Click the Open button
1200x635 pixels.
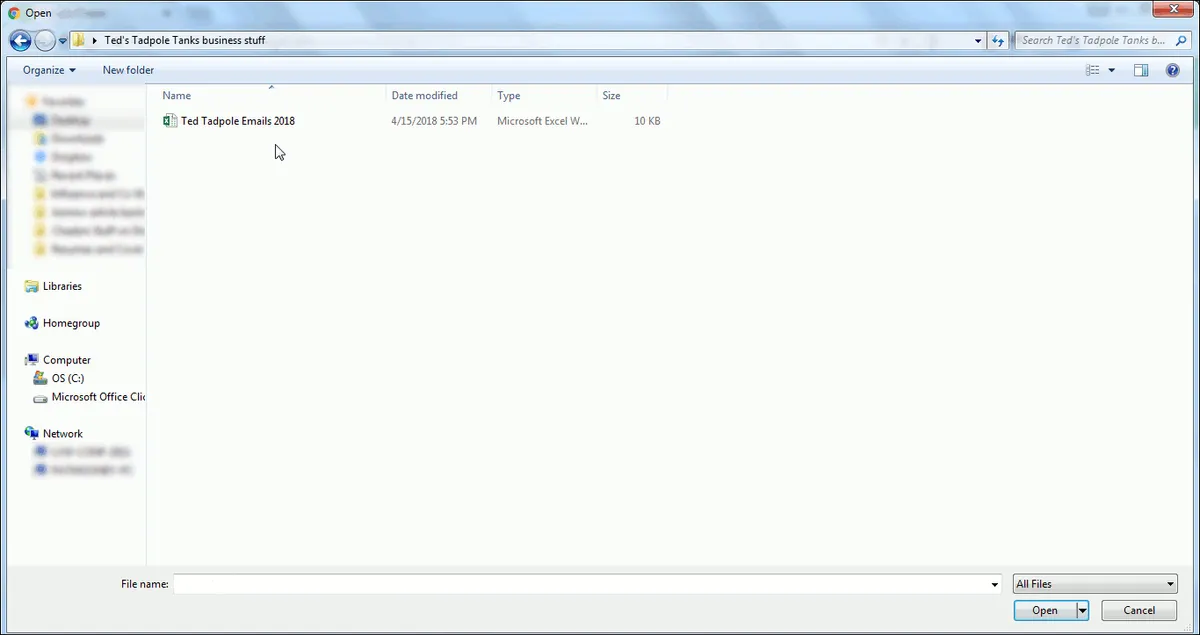1044,610
